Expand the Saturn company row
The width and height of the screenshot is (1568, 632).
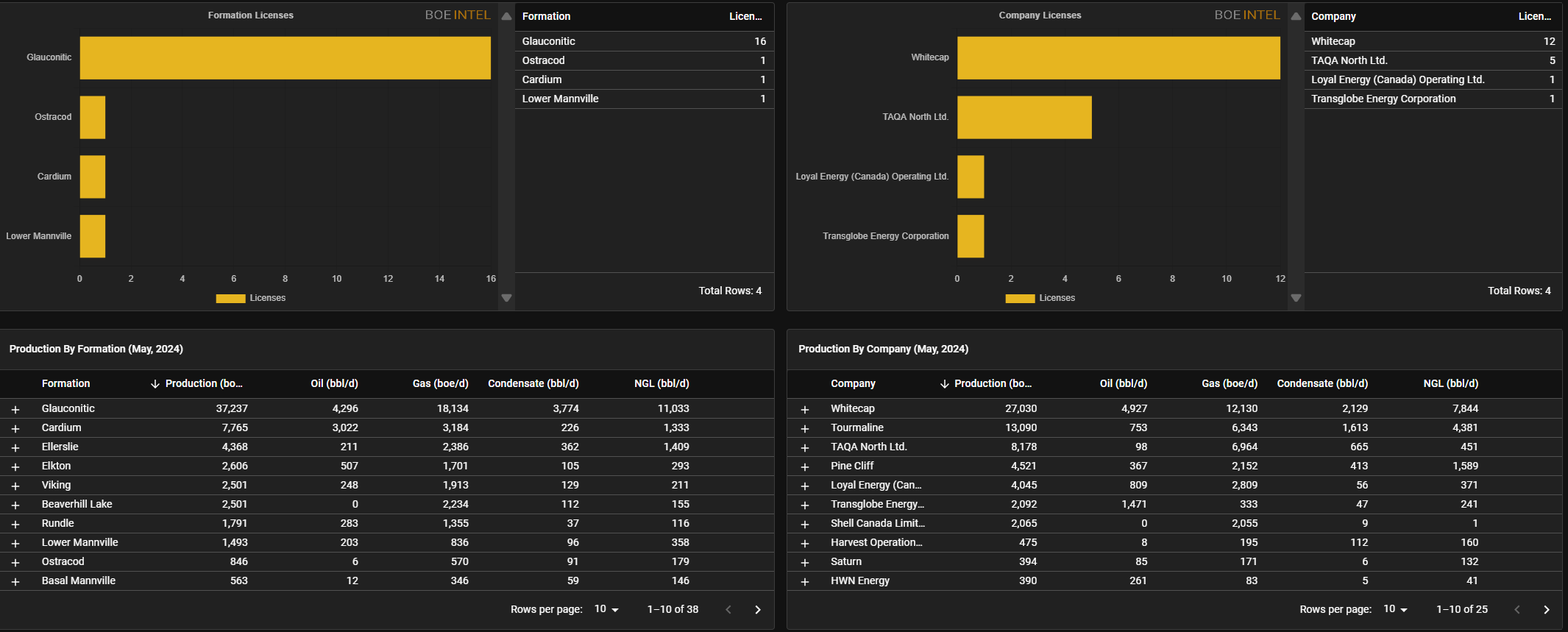804,562
